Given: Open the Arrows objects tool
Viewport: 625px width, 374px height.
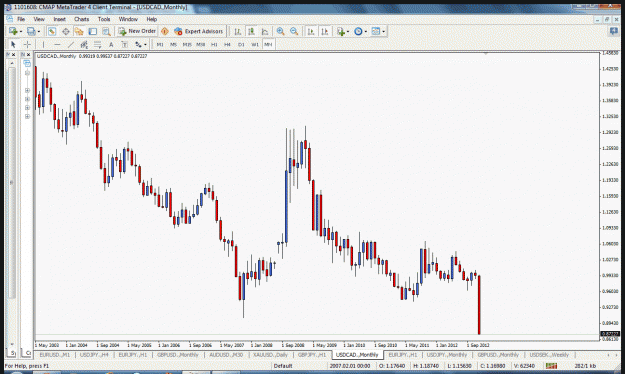Looking at the screenshot, I should coord(138,44).
